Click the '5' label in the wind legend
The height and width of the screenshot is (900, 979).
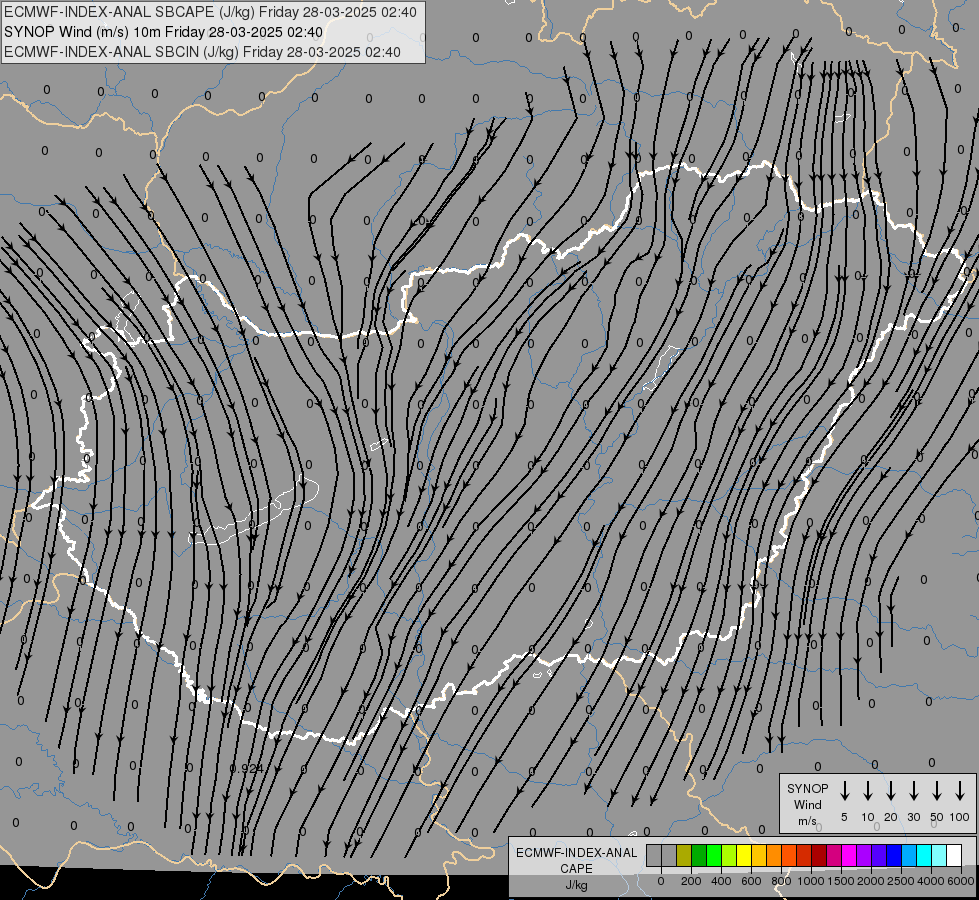(844, 817)
